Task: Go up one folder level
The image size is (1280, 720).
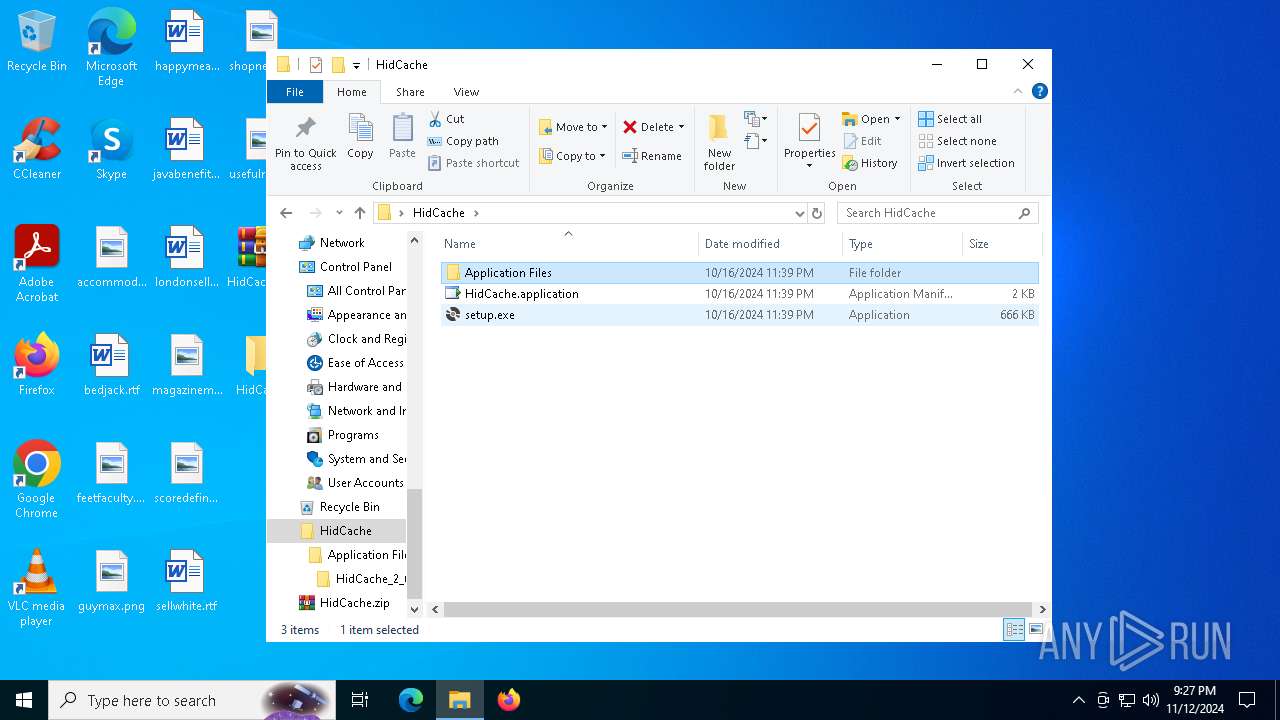Action: click(360, 213)
